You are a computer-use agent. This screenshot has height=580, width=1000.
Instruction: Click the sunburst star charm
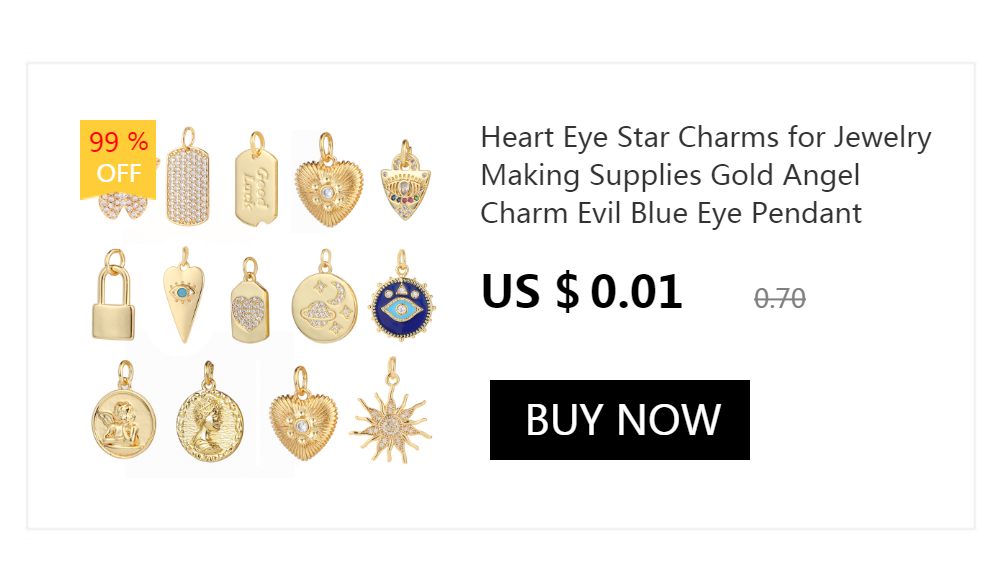[391, 410]
